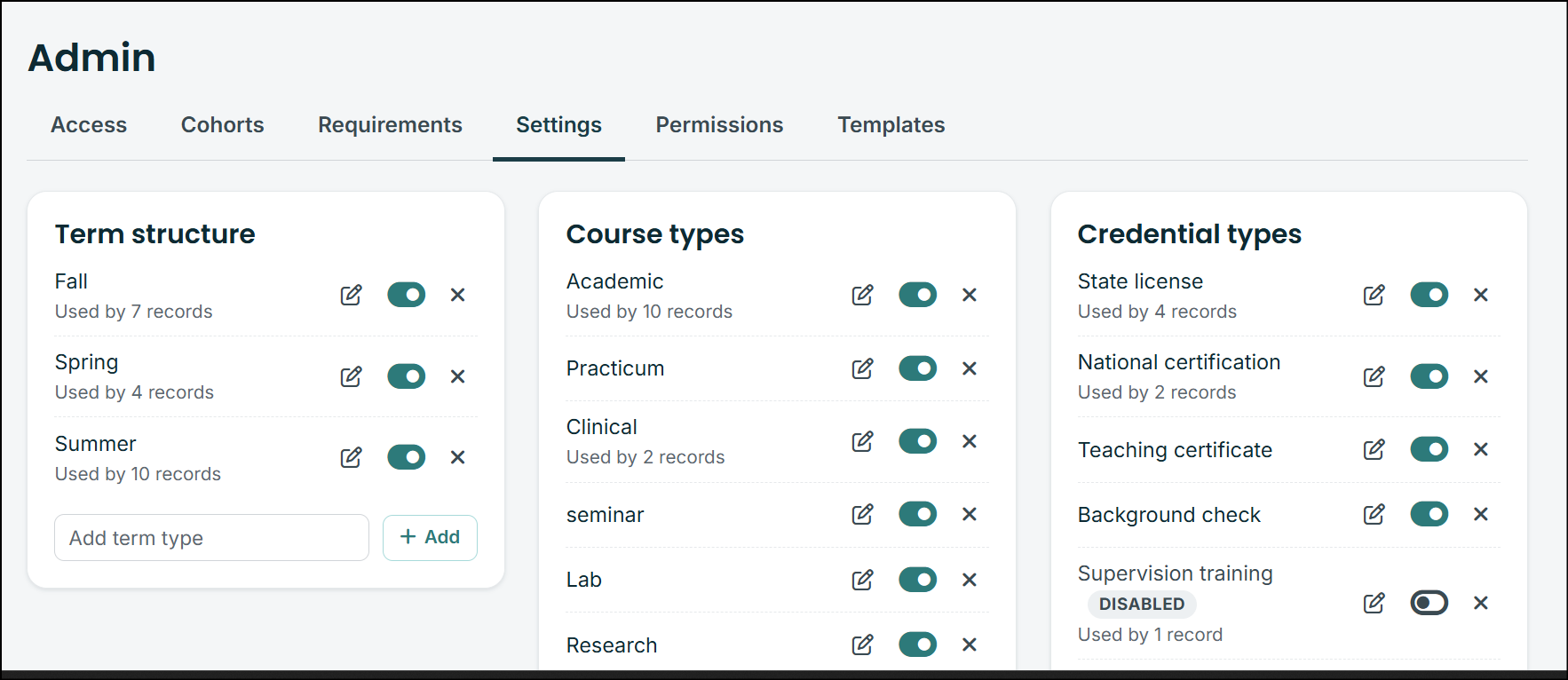The height and width of the screenshot is (680, 1568).
Task: Edit the Spring term entry
Action: (352, 376)
